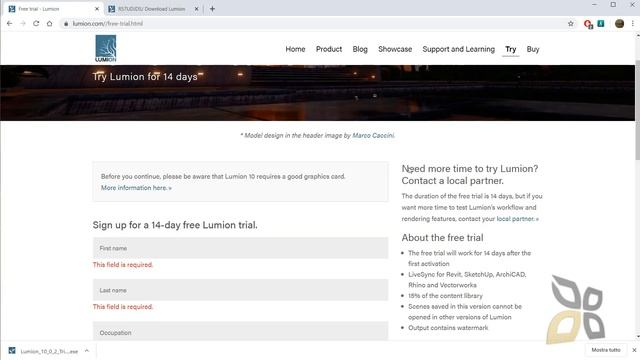Click into the First name field

click(240, 248)
